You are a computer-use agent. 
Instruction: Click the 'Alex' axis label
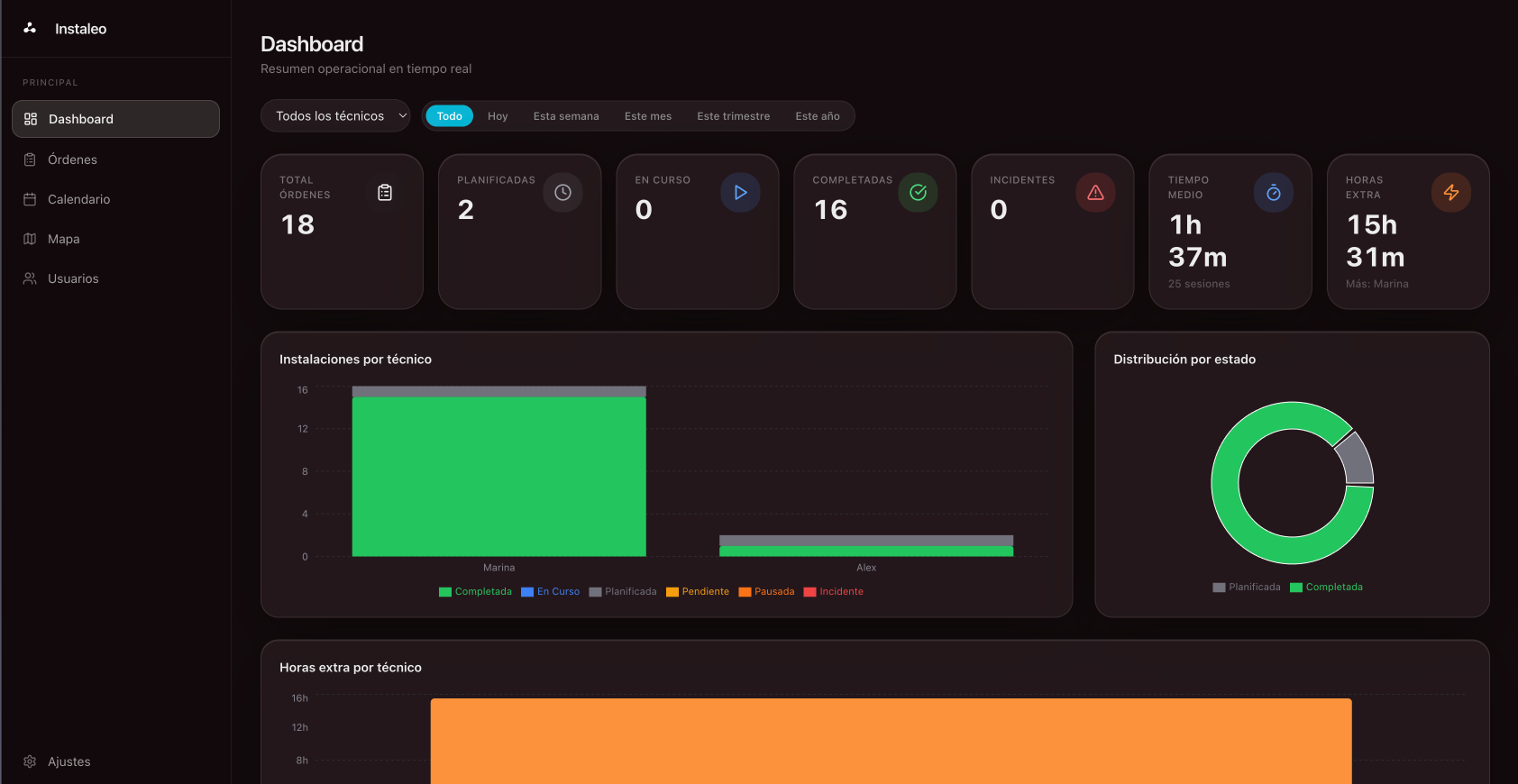(x=866, y=568)
